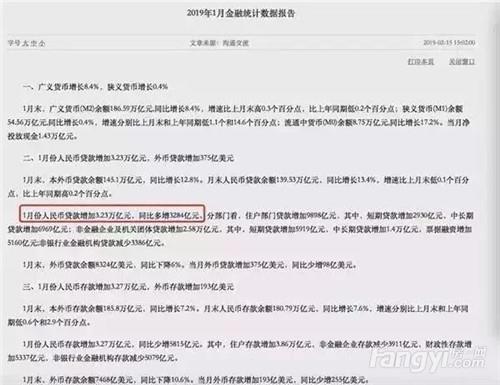Click the red-outlined 人民币贷款增加3.23万亿元 sentence

pos(112,215)
